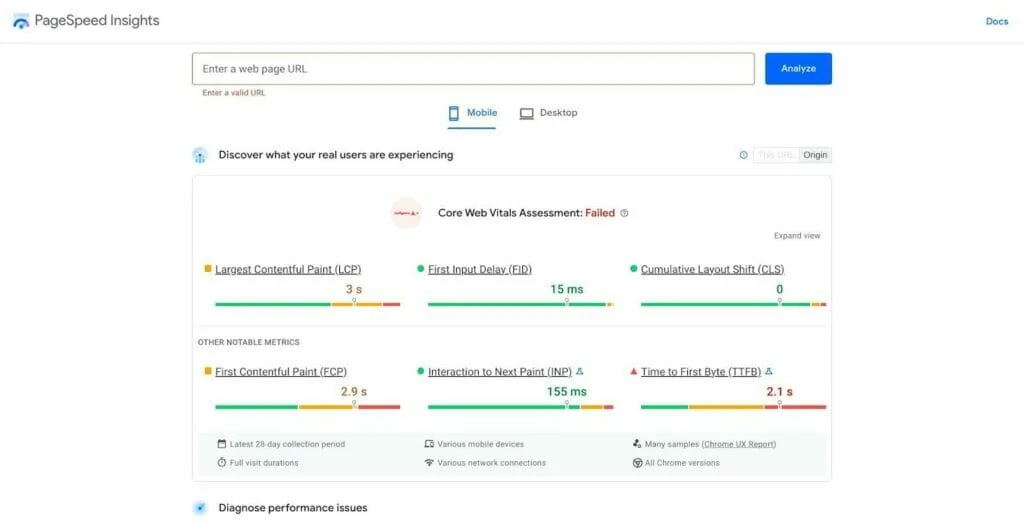Open Interaction to Next Paint (INP) link
Viewport: 1024px width, 529px height.
click(x=500, y=372)
